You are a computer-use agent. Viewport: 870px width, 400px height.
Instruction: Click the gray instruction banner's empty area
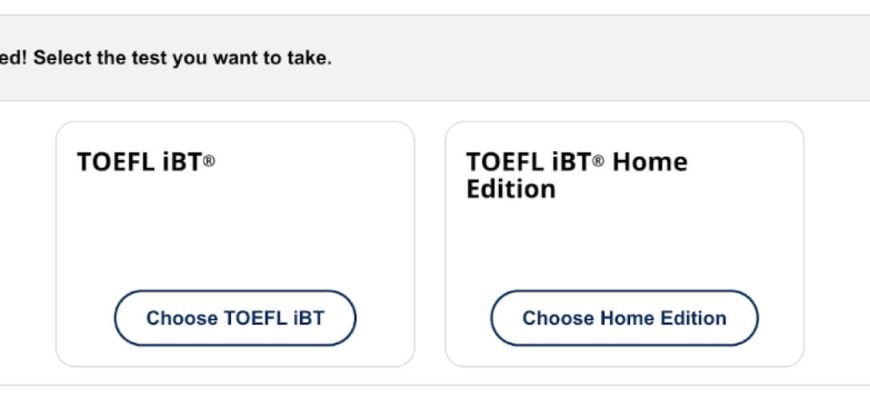pos(600,58)
